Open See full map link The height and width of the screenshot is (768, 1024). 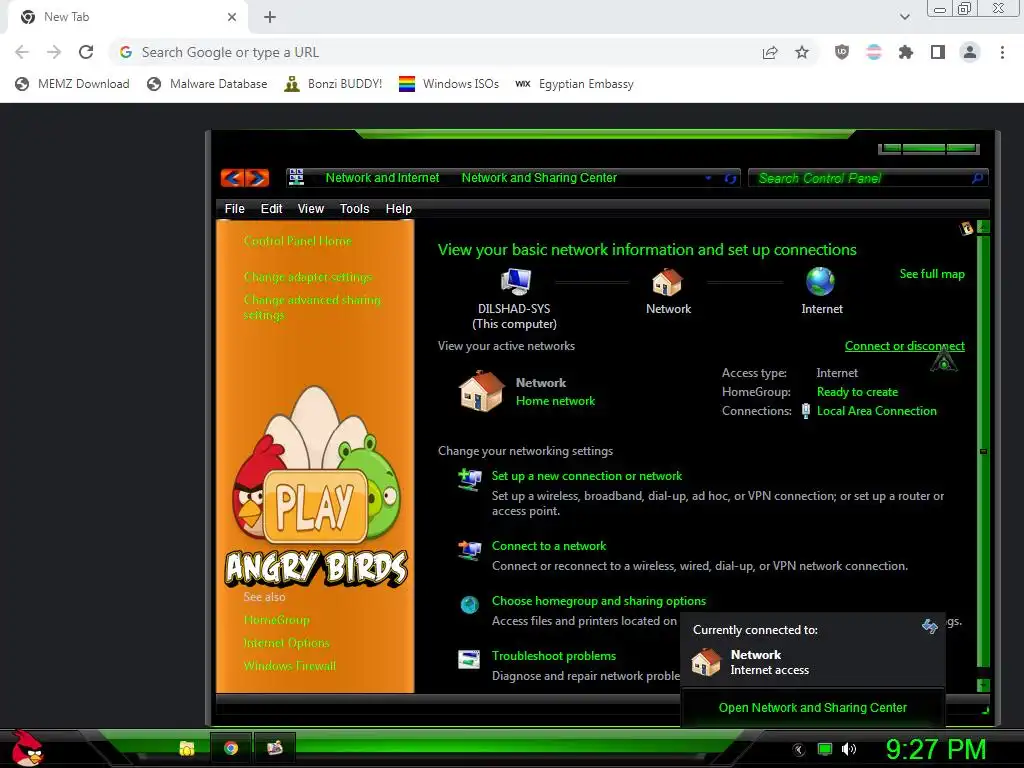(932, 274)
